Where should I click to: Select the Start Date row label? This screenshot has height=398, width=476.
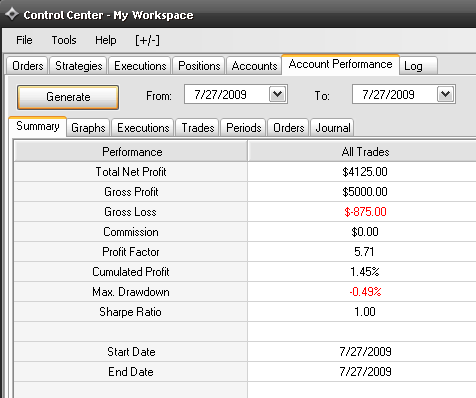pos(131,352)
